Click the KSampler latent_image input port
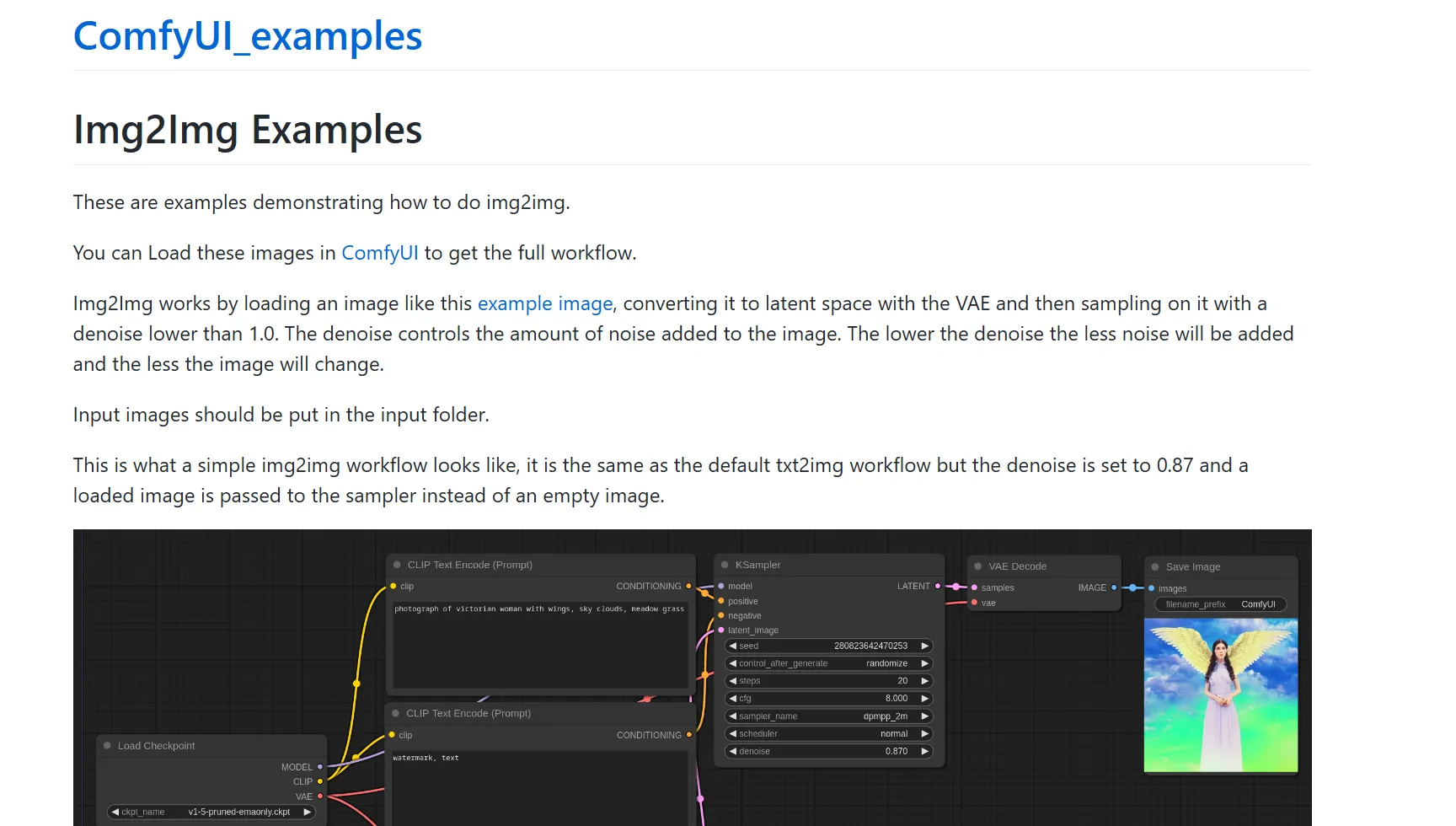Image resolution: width=1456 pixels, height=826 pixels. [721, 630]
